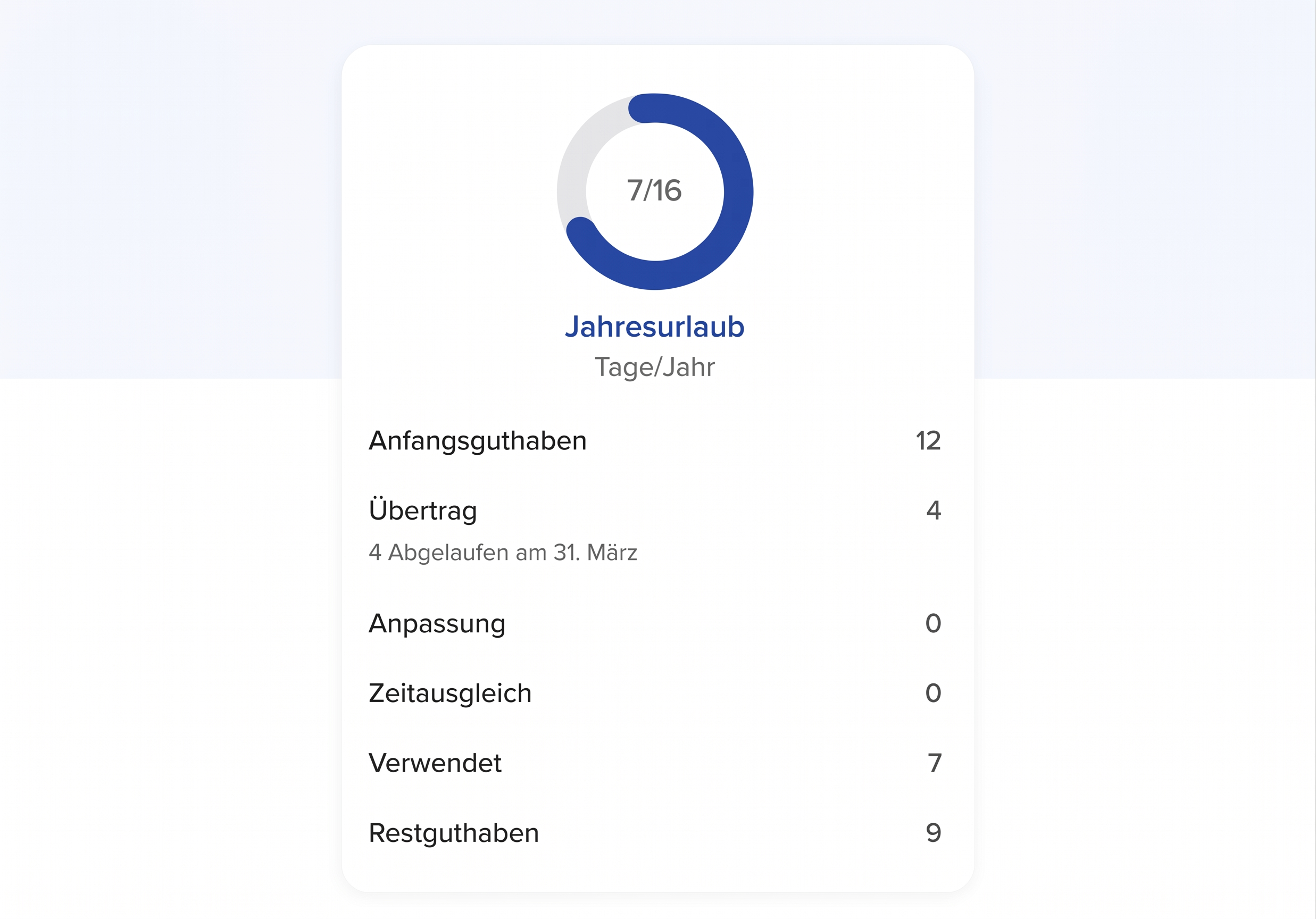Screen dimensions: 1316x919
Task: Click the Tage/Jahr subtitle
Action: click(655, 366)
